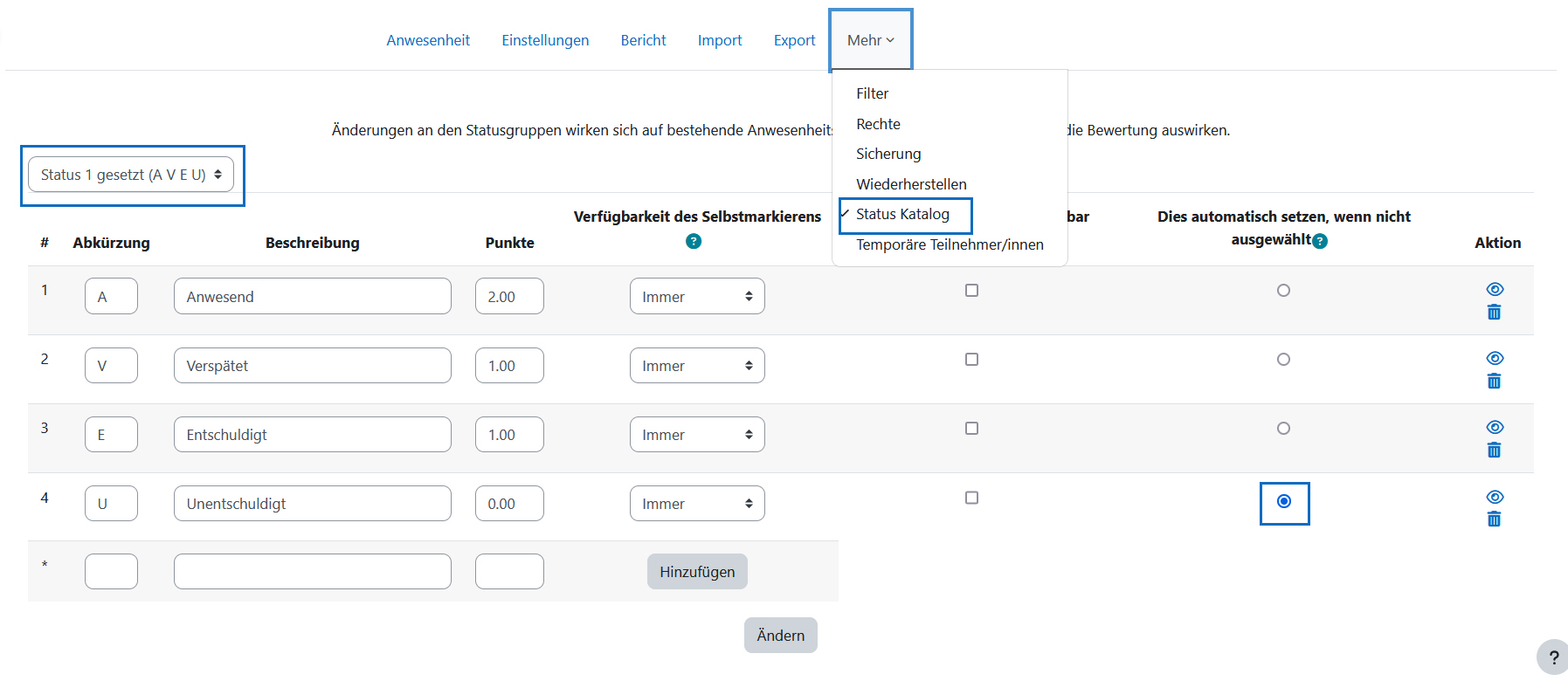Delete the Verspätet status row
Image resolution: width=1568 pixels, height=681 pixels.
[x=1495, y=382]
